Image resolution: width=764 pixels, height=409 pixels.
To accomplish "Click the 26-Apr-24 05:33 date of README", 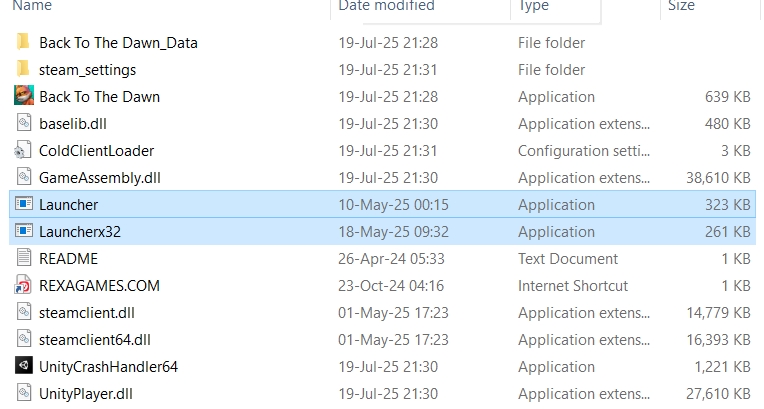I will 391,259.
